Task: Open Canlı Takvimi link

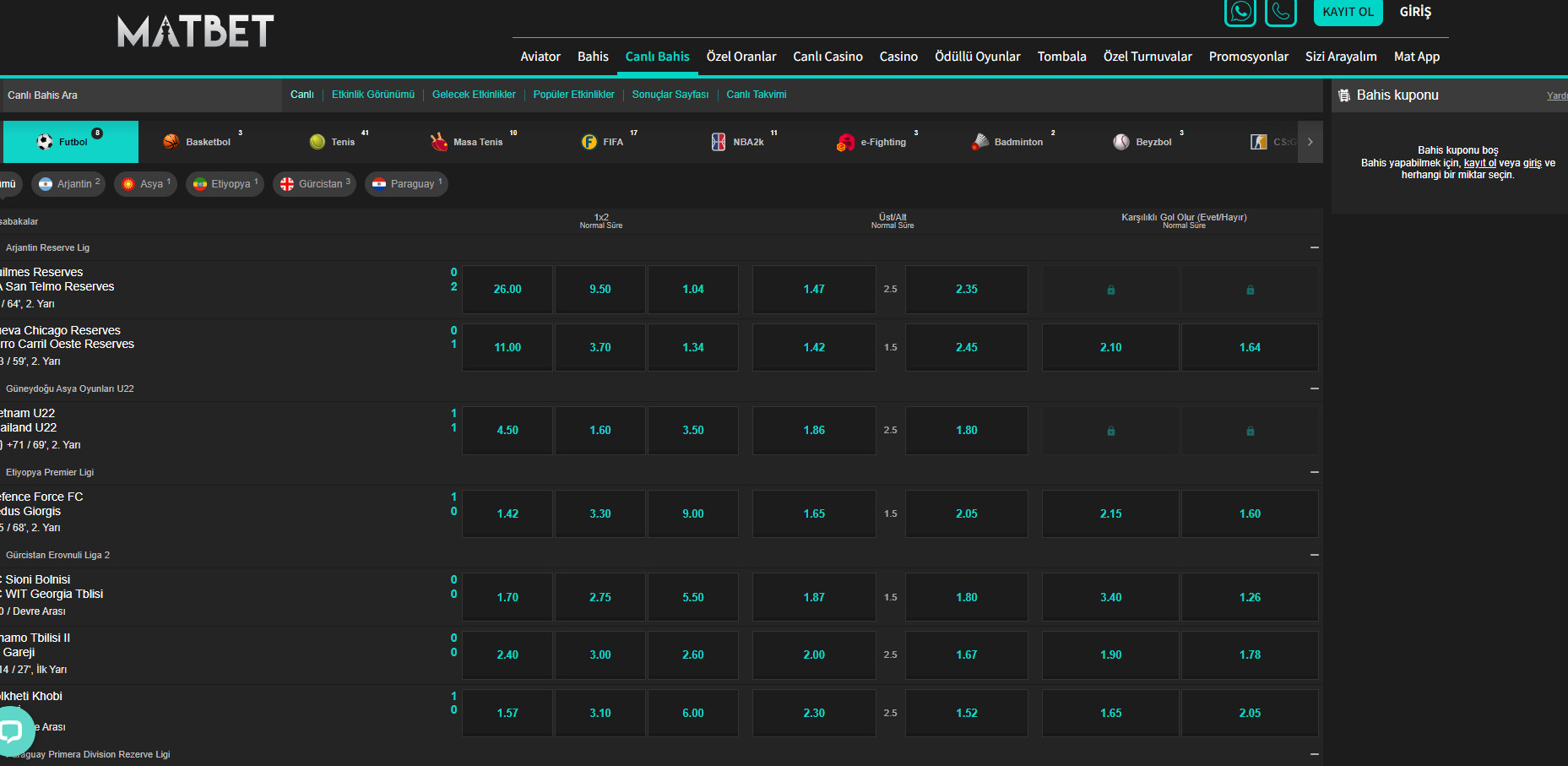Action: 757,95
